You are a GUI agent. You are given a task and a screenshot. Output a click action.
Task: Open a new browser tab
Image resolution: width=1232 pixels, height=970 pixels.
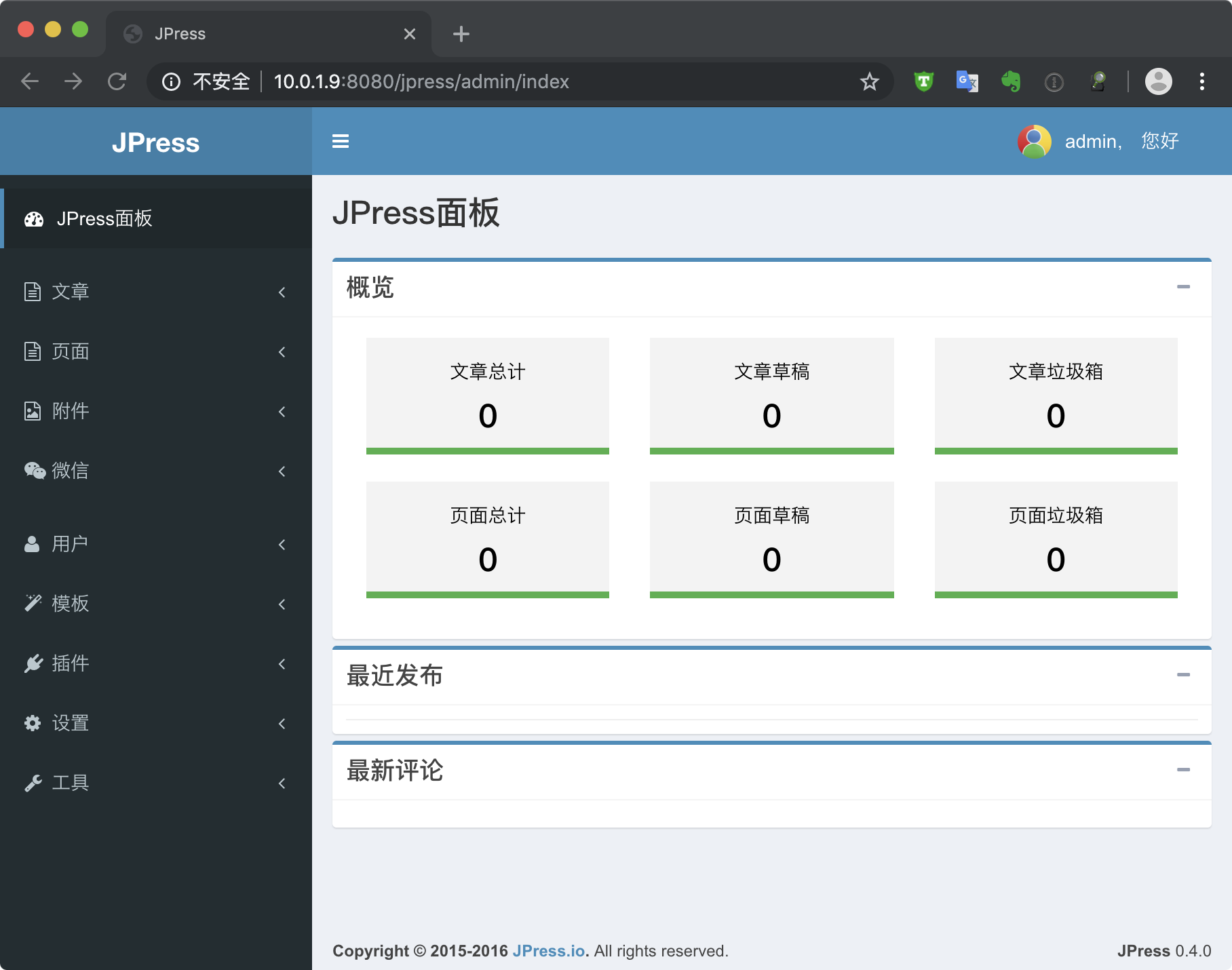(x=461, y=33)
